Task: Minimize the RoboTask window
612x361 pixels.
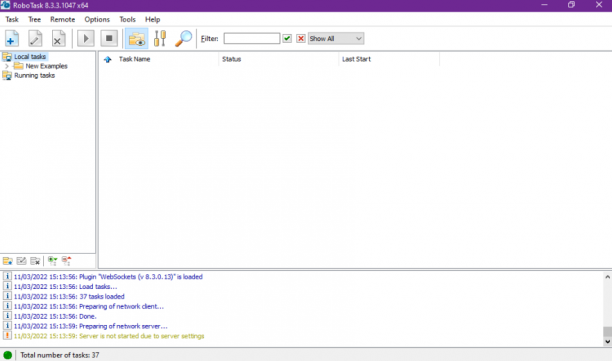Action: coord(544,5)
